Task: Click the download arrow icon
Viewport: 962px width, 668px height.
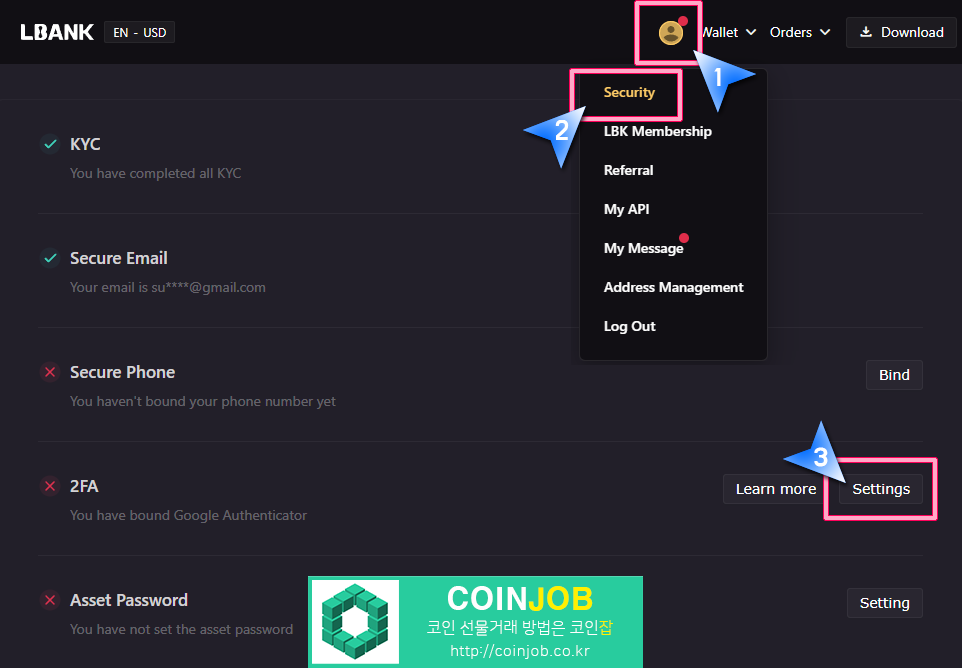Action: point(866,32)
